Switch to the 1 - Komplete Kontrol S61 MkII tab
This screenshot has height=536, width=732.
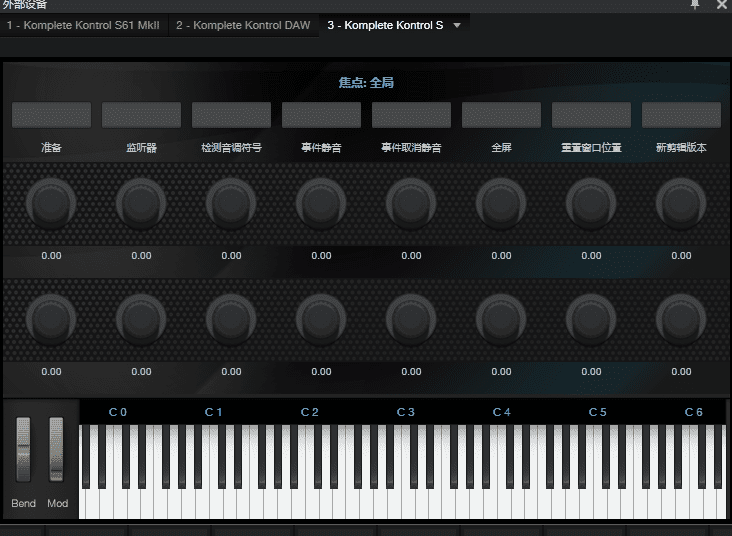[x=83, y=25]
